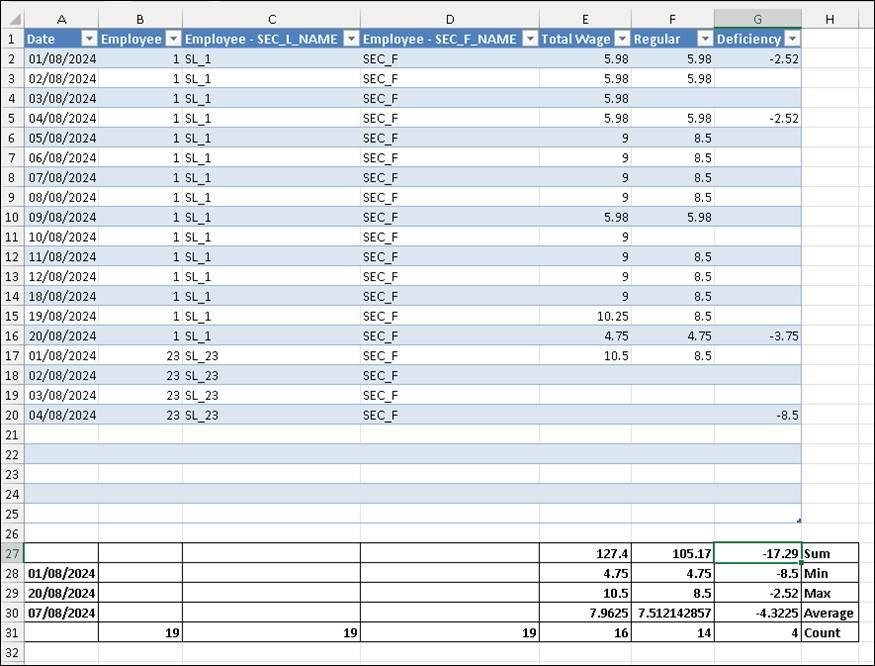Open the Regular column filter dropdown
875x666 pixels.
coord(705,39)
